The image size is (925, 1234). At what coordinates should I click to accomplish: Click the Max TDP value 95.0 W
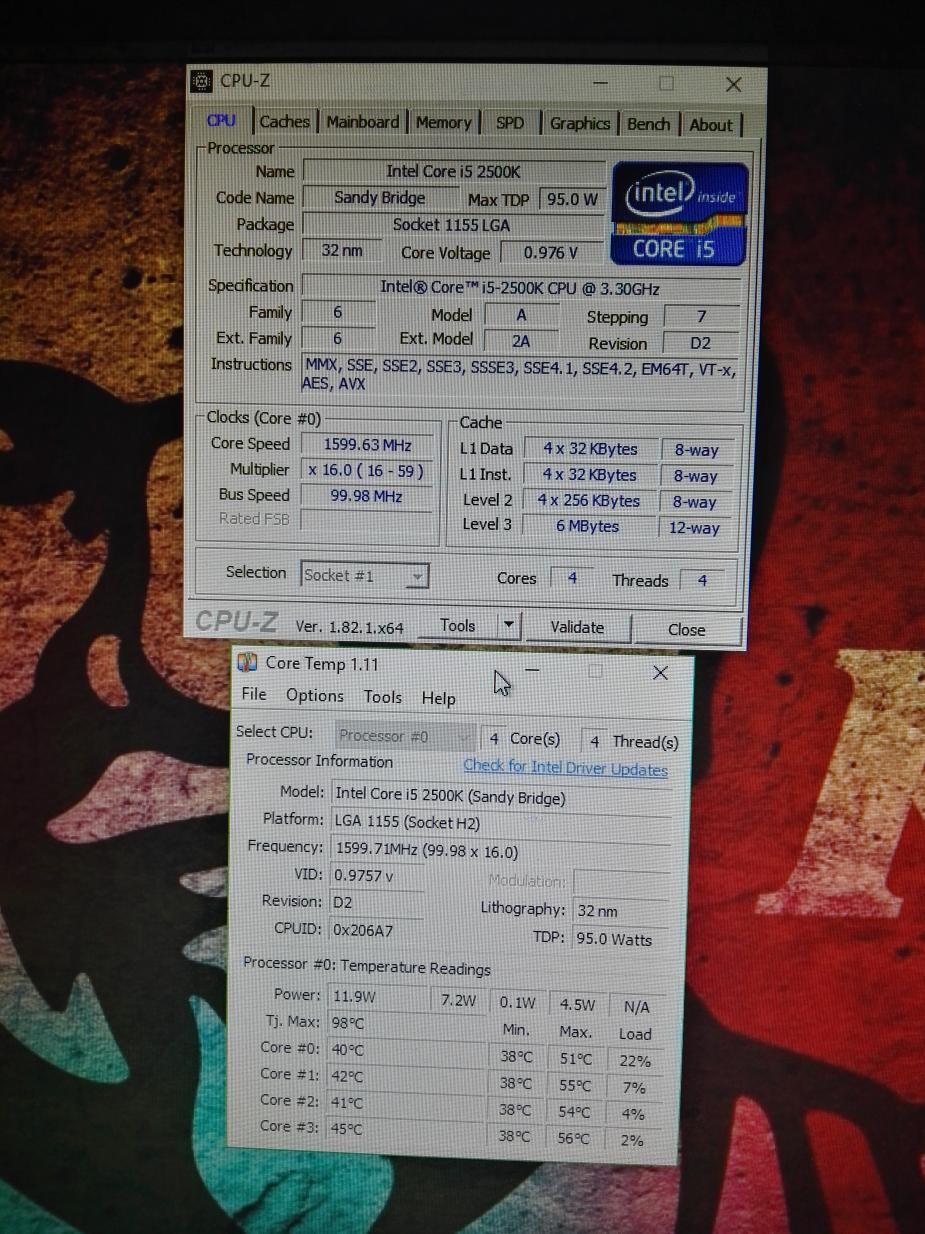[x=571, y=199]
